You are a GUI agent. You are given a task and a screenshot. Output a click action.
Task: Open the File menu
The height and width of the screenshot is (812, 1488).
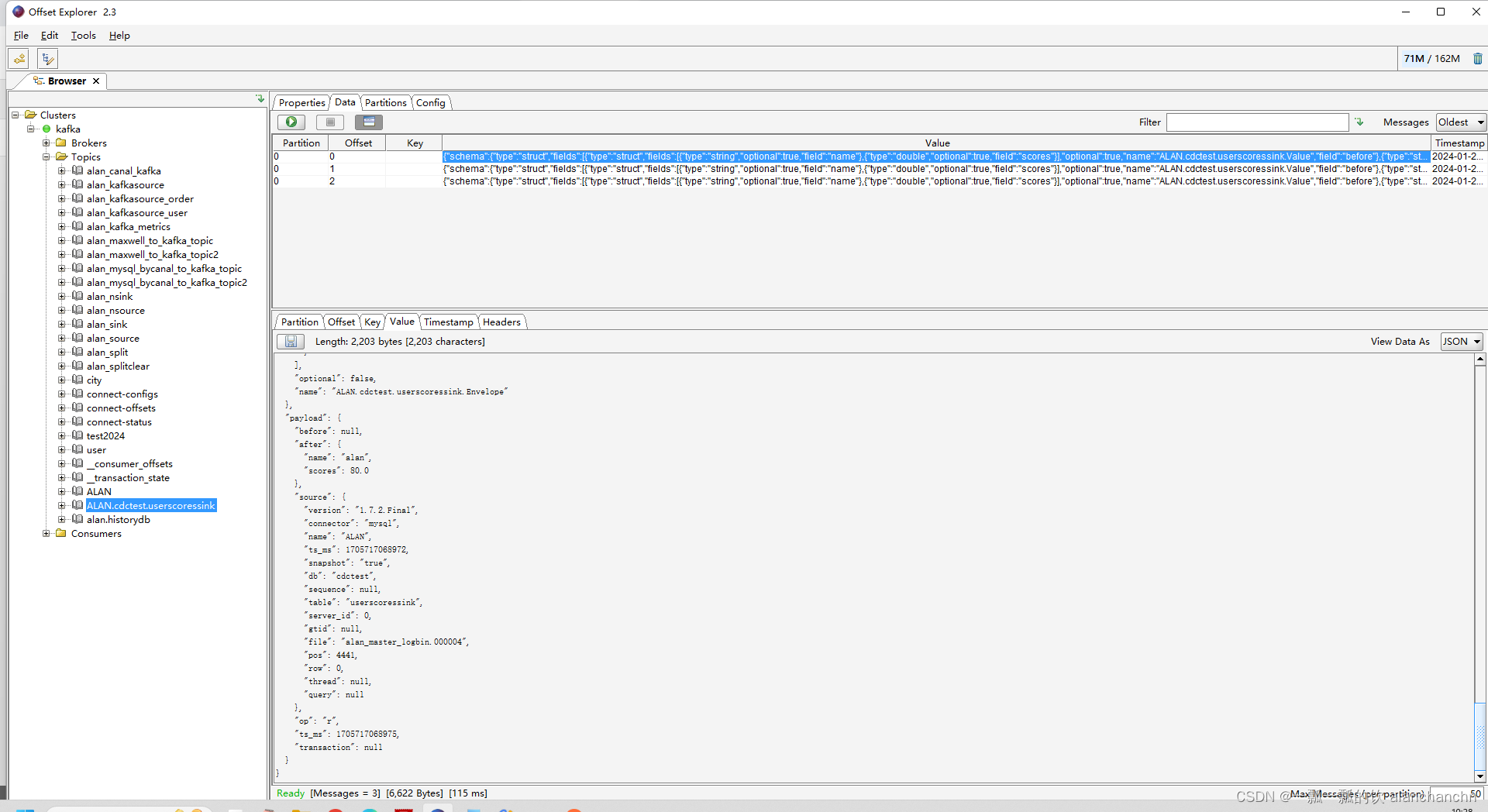point(21,36)
